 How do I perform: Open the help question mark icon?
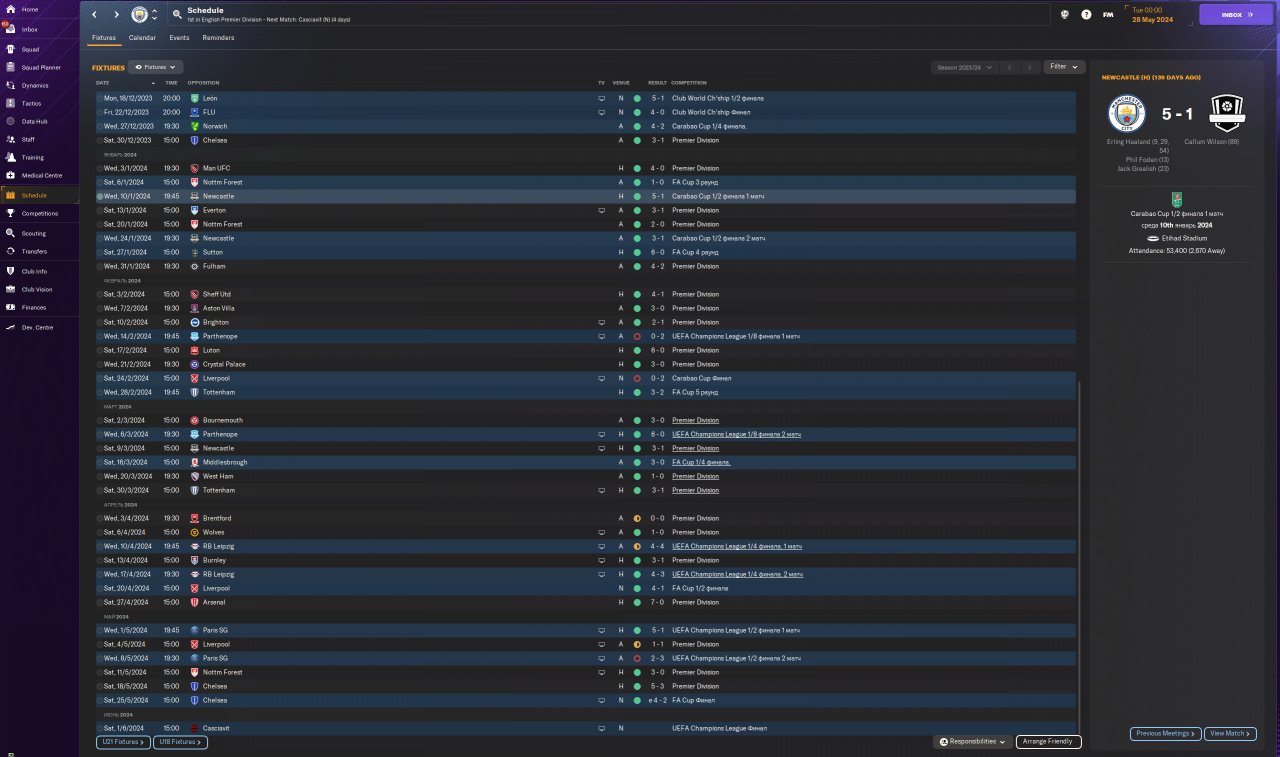point(1086,15)
